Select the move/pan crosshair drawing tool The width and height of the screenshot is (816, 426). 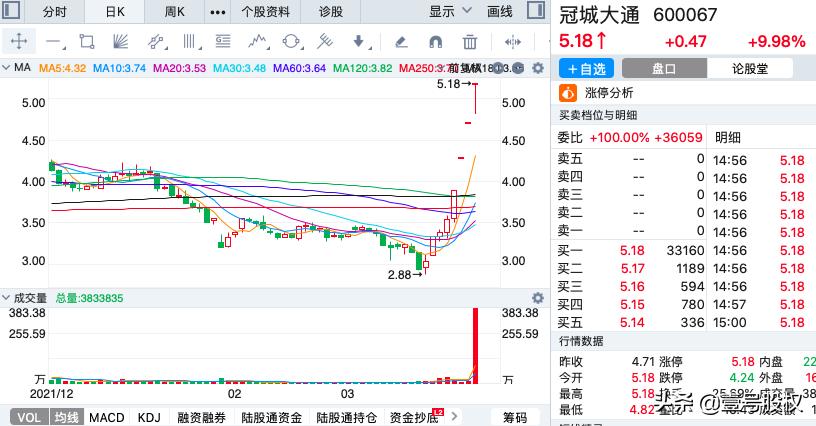19,41
